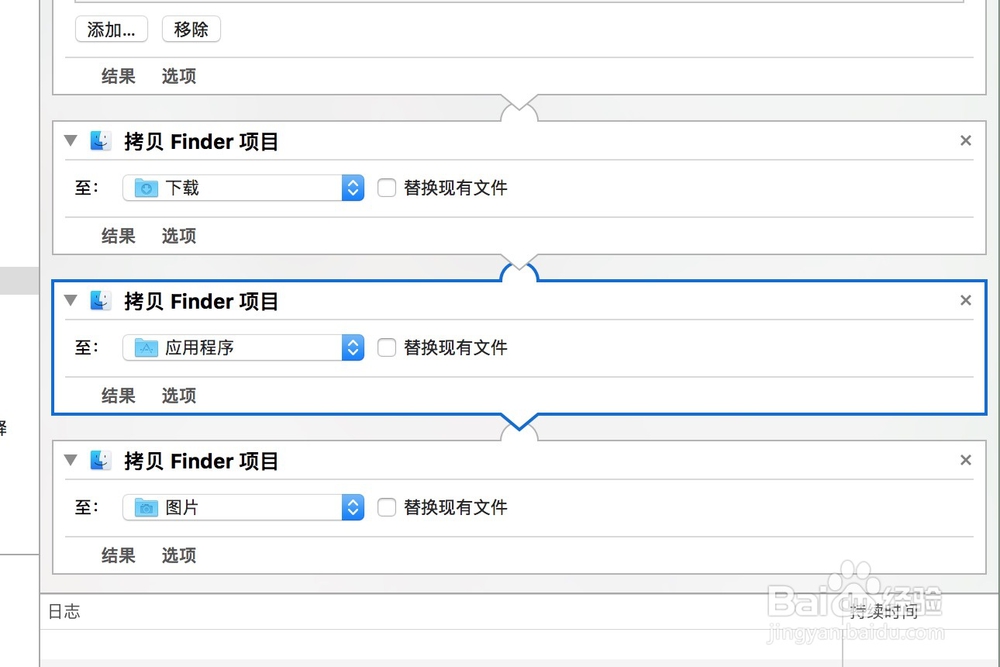Enable 替换现有文件 for the 下载 action

[x=387, y=188]
